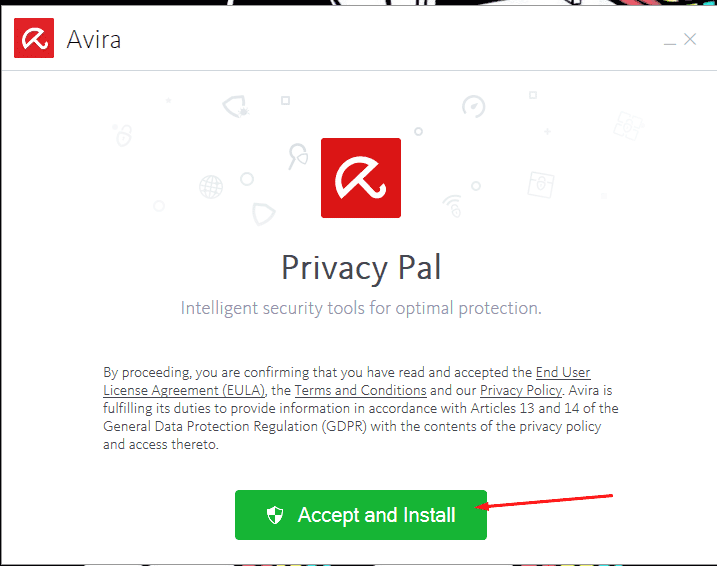The height and width of the screenshot is (566, 717).
Task: Click the faint shield icon below the globe
Action: tap(264, 213)
